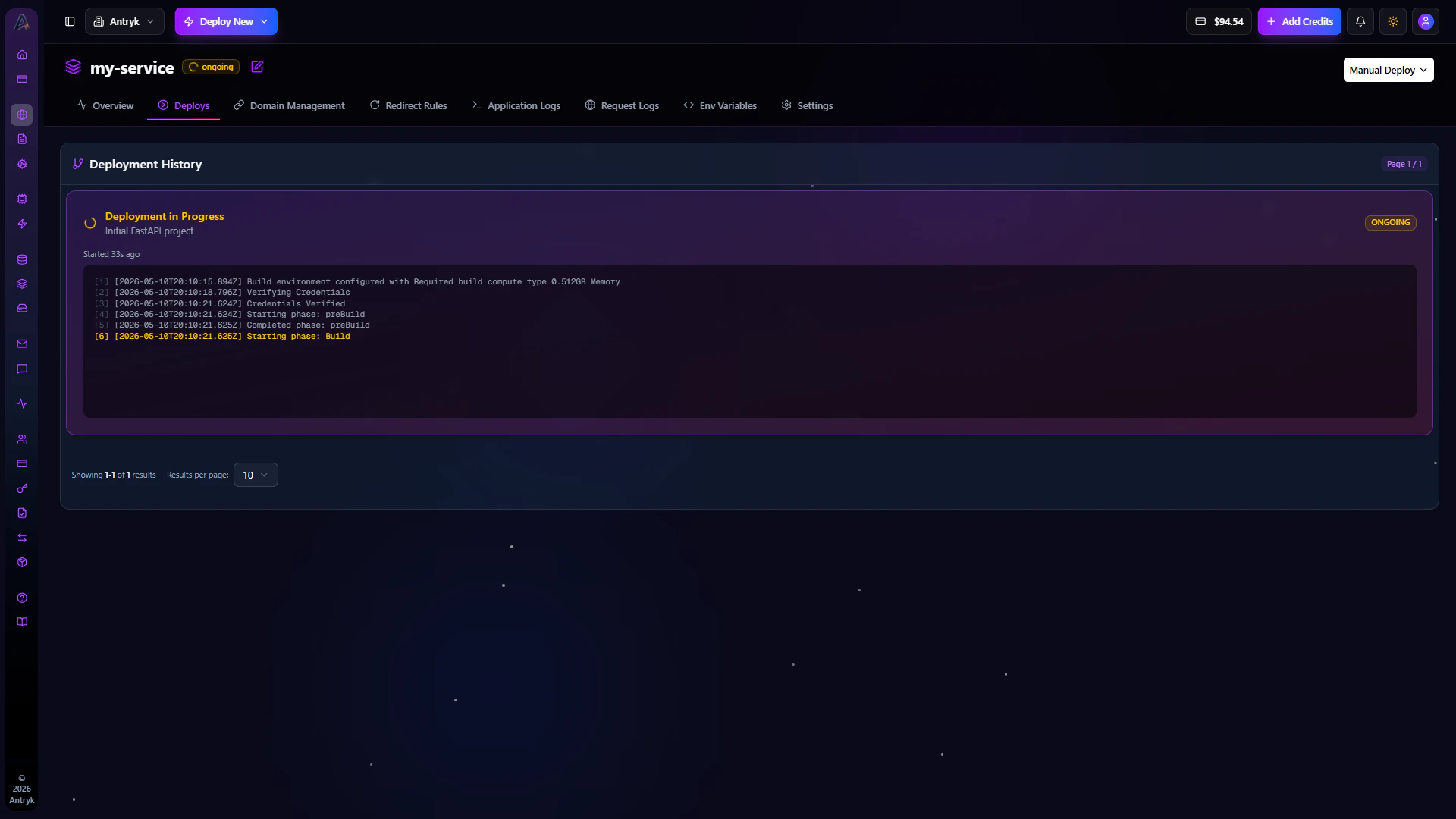Open the package box icon in sidebar

pyautogui.click(x=22, y=562)
